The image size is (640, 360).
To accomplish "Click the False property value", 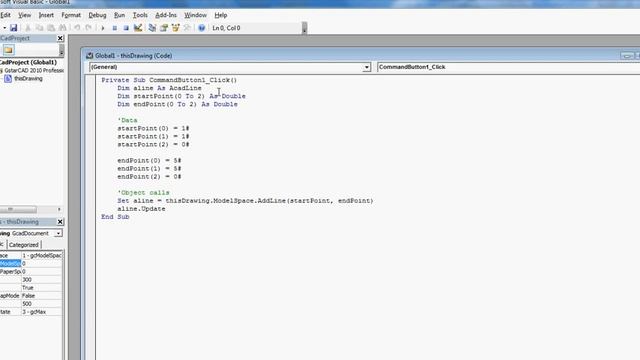I will click(42, 296).
